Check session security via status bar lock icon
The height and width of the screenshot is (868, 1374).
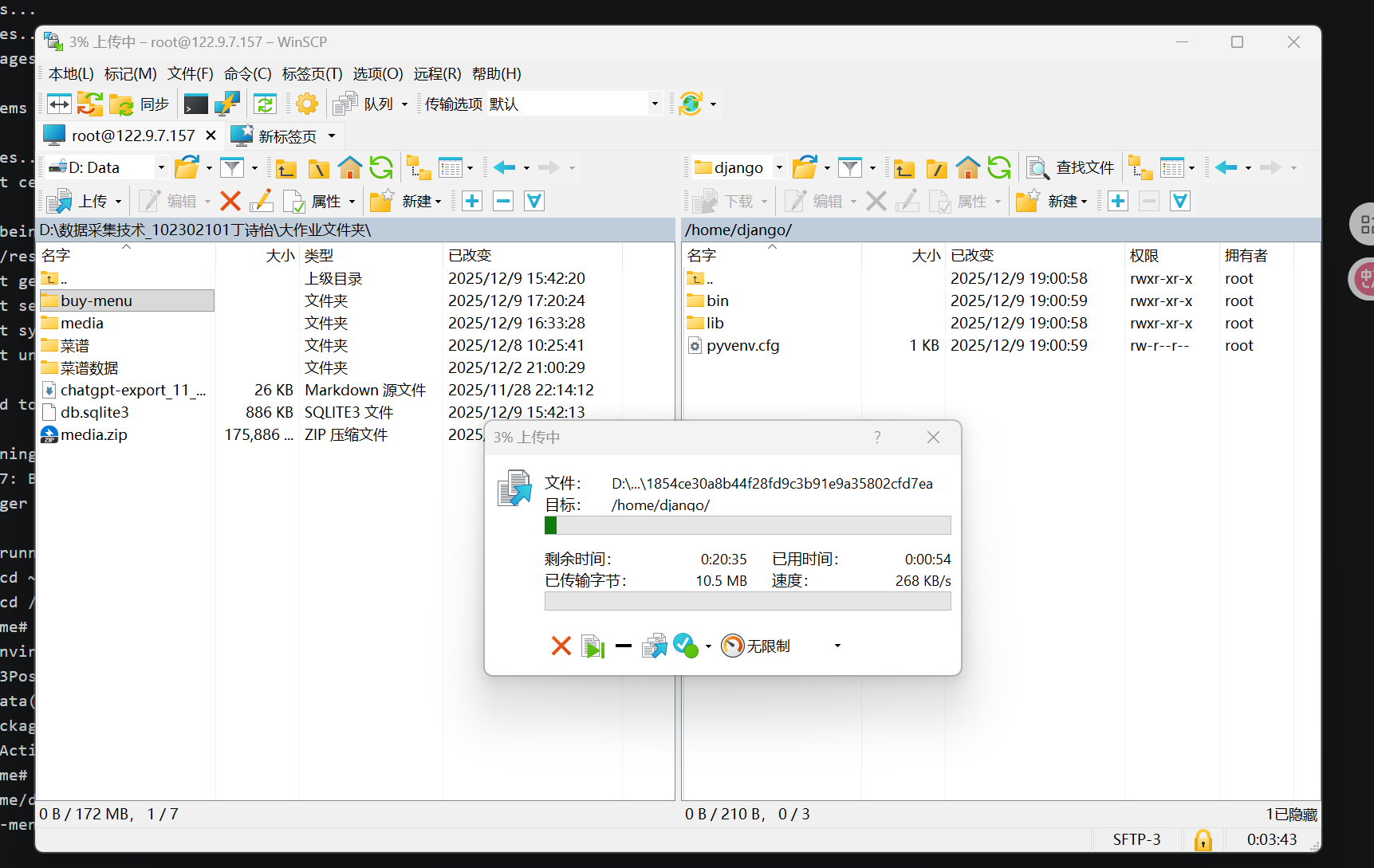1203,839
